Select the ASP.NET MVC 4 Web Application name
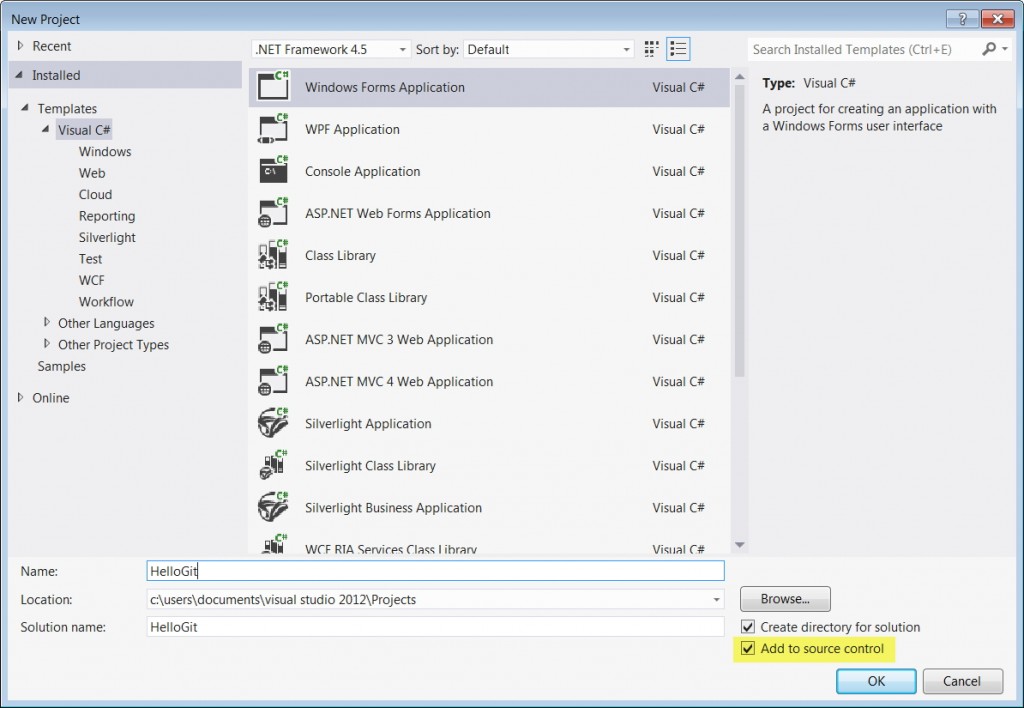This screenshot has width=1024, height=708. pos(399,381)
